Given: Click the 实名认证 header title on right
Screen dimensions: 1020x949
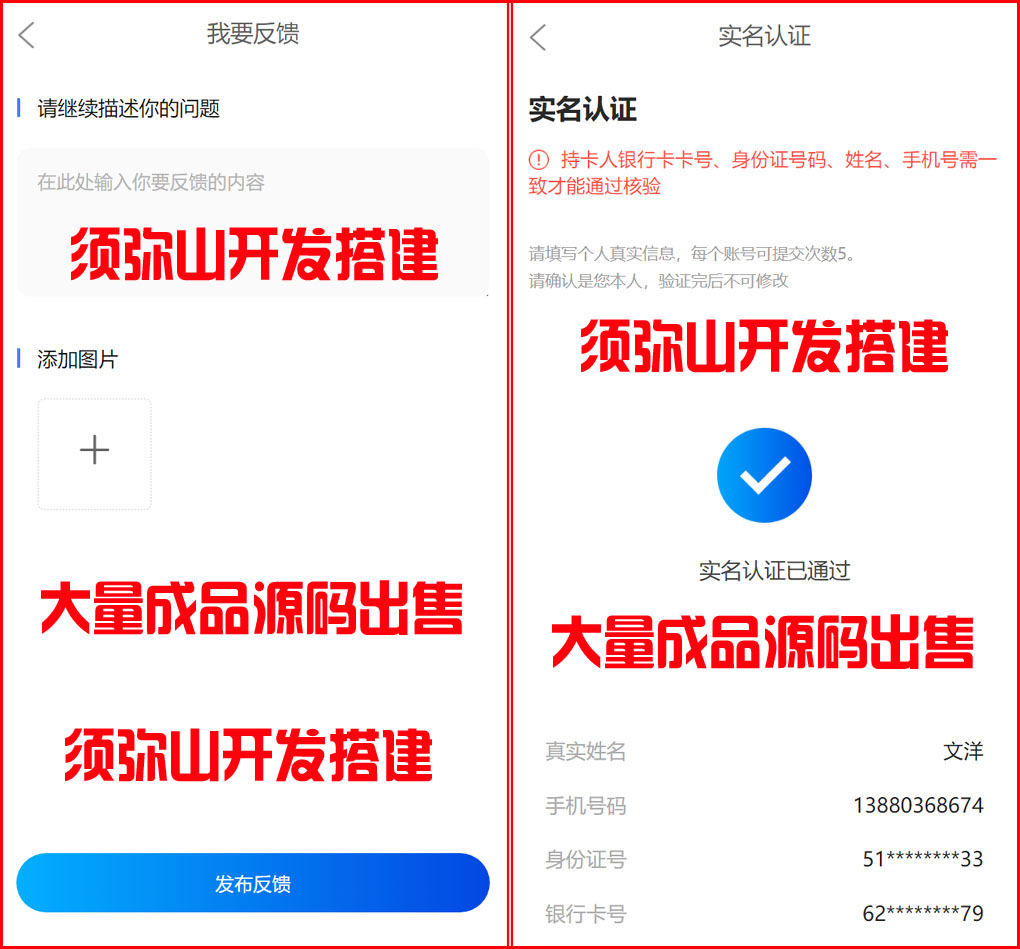Looking at the screenshot, I should 764,36.
